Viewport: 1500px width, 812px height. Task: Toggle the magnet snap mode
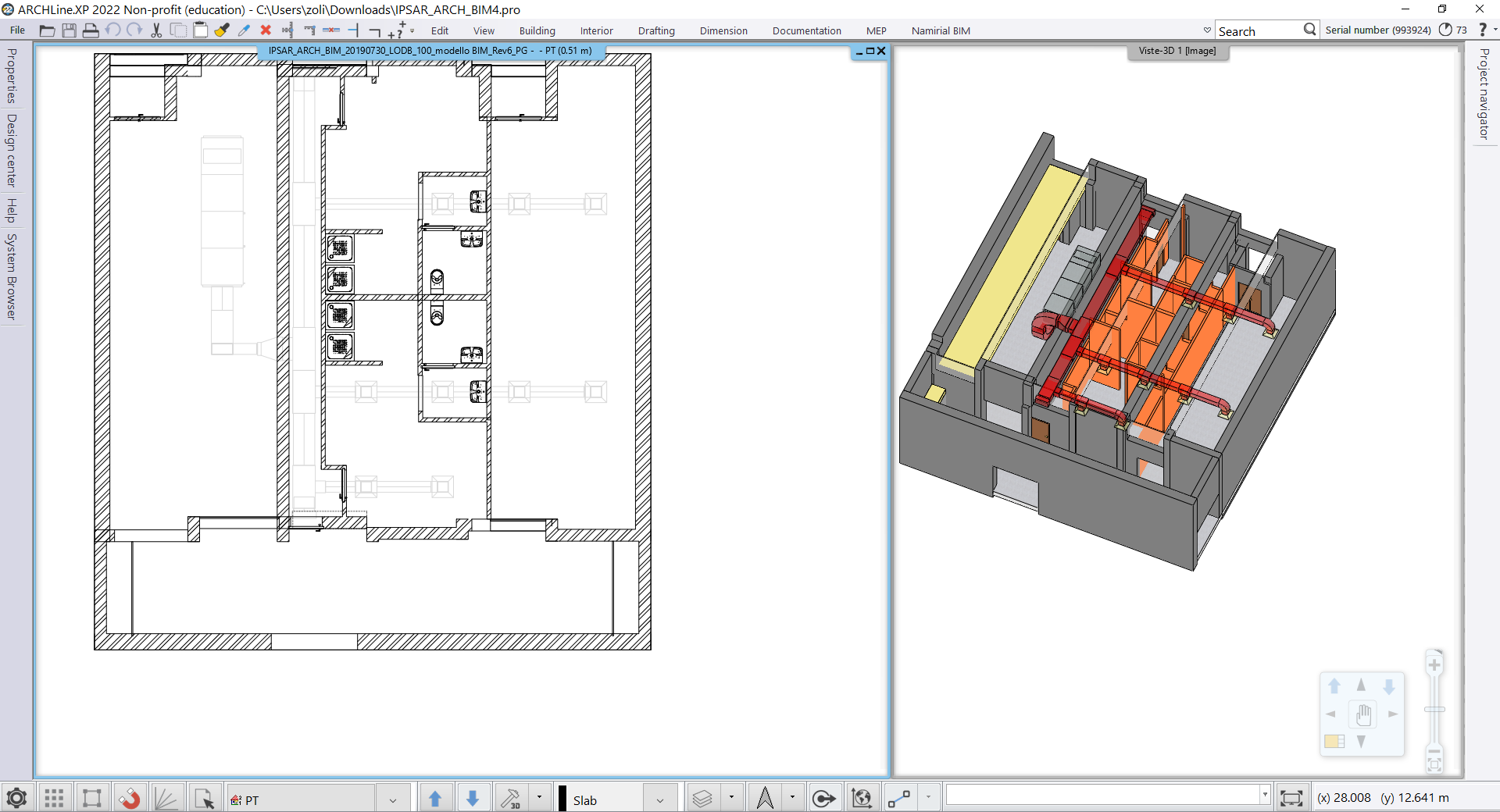tap(129, 799)
